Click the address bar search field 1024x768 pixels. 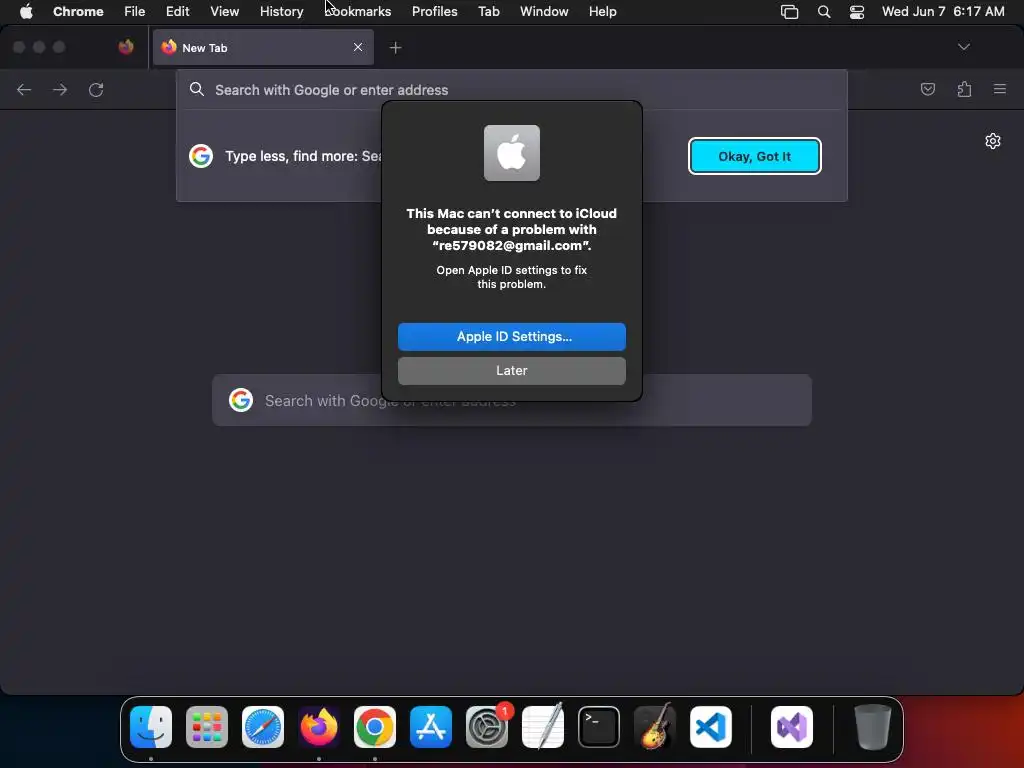511,89
